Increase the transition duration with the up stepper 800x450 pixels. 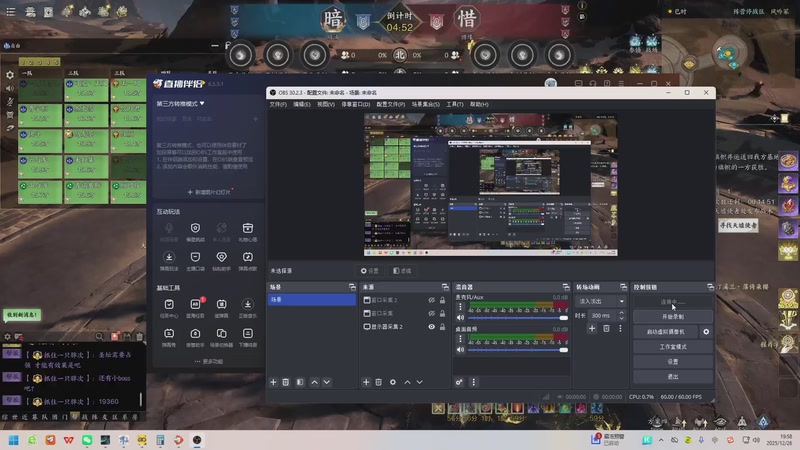[621, 313]
